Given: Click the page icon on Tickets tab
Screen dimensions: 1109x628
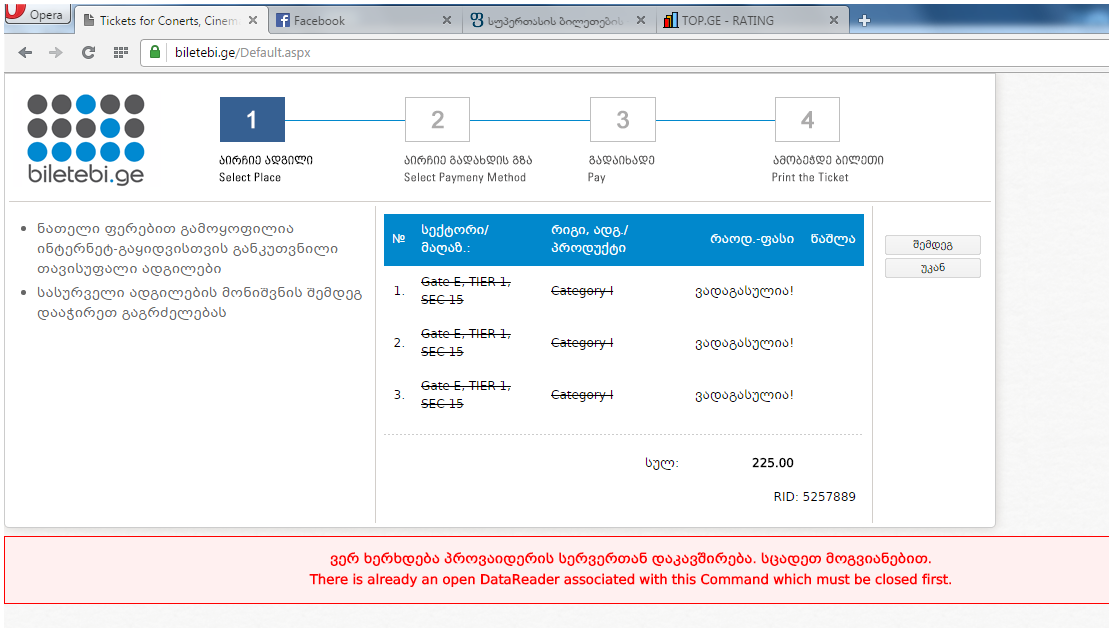Looking at the screenshot, I should point(89,21).
